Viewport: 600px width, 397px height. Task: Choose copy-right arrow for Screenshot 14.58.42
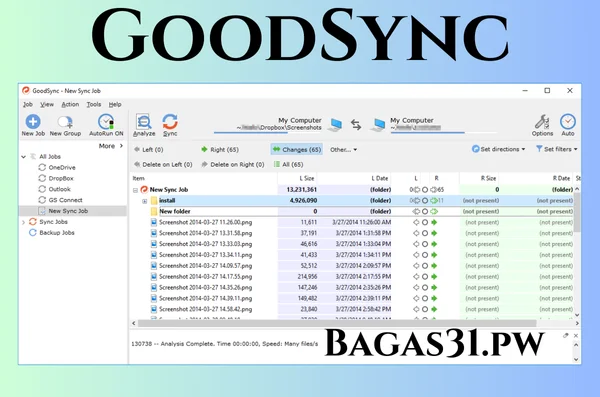point(434,309)
